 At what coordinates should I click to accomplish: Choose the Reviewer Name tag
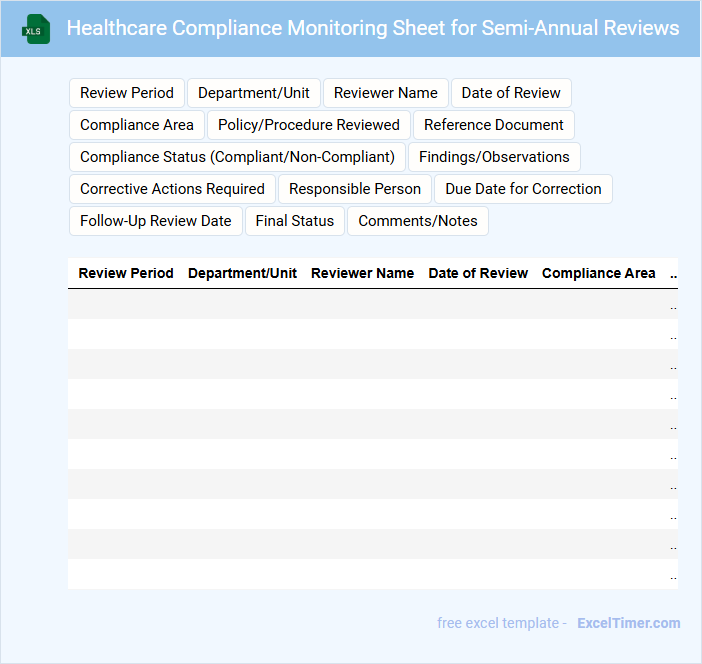click(385, 93)
